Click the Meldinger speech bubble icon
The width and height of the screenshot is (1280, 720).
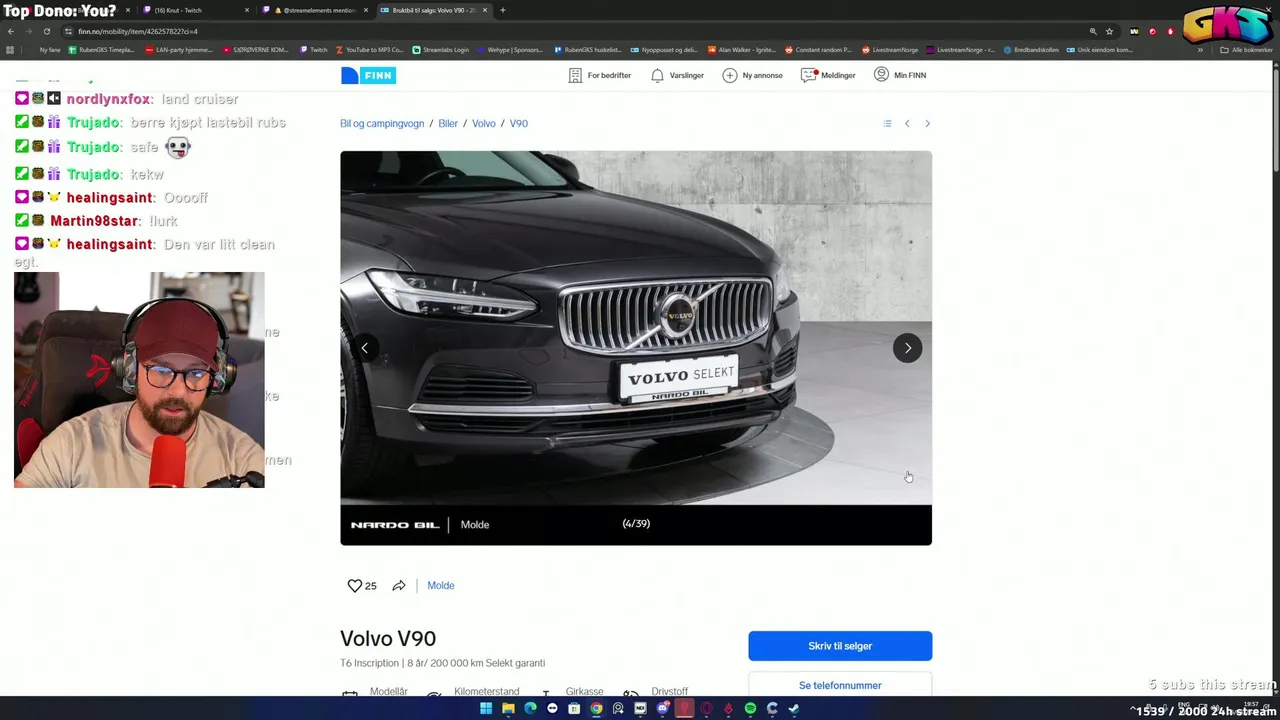coord(808,75)
